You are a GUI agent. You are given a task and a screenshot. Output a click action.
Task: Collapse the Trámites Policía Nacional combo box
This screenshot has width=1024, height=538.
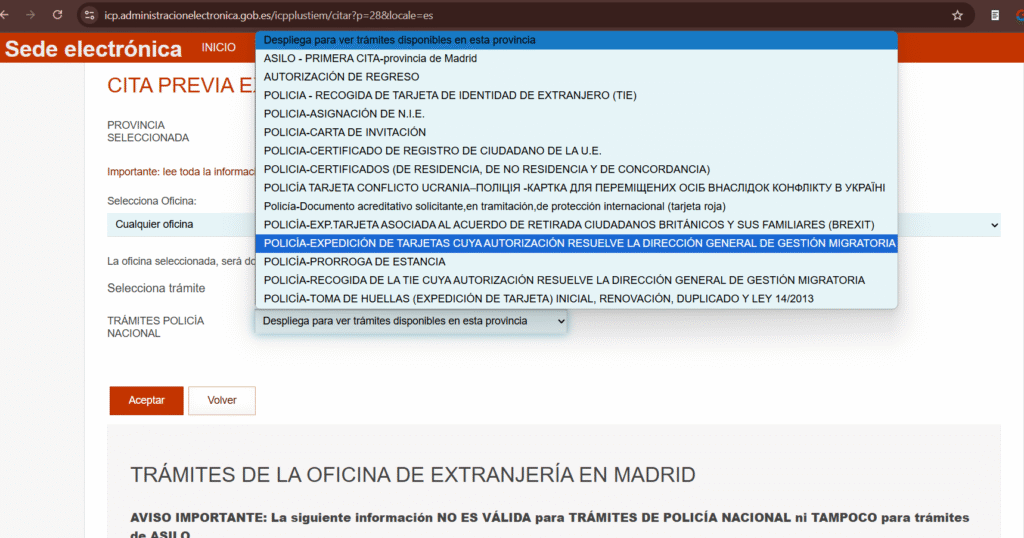pyautogui.click(x=410, y=321)
